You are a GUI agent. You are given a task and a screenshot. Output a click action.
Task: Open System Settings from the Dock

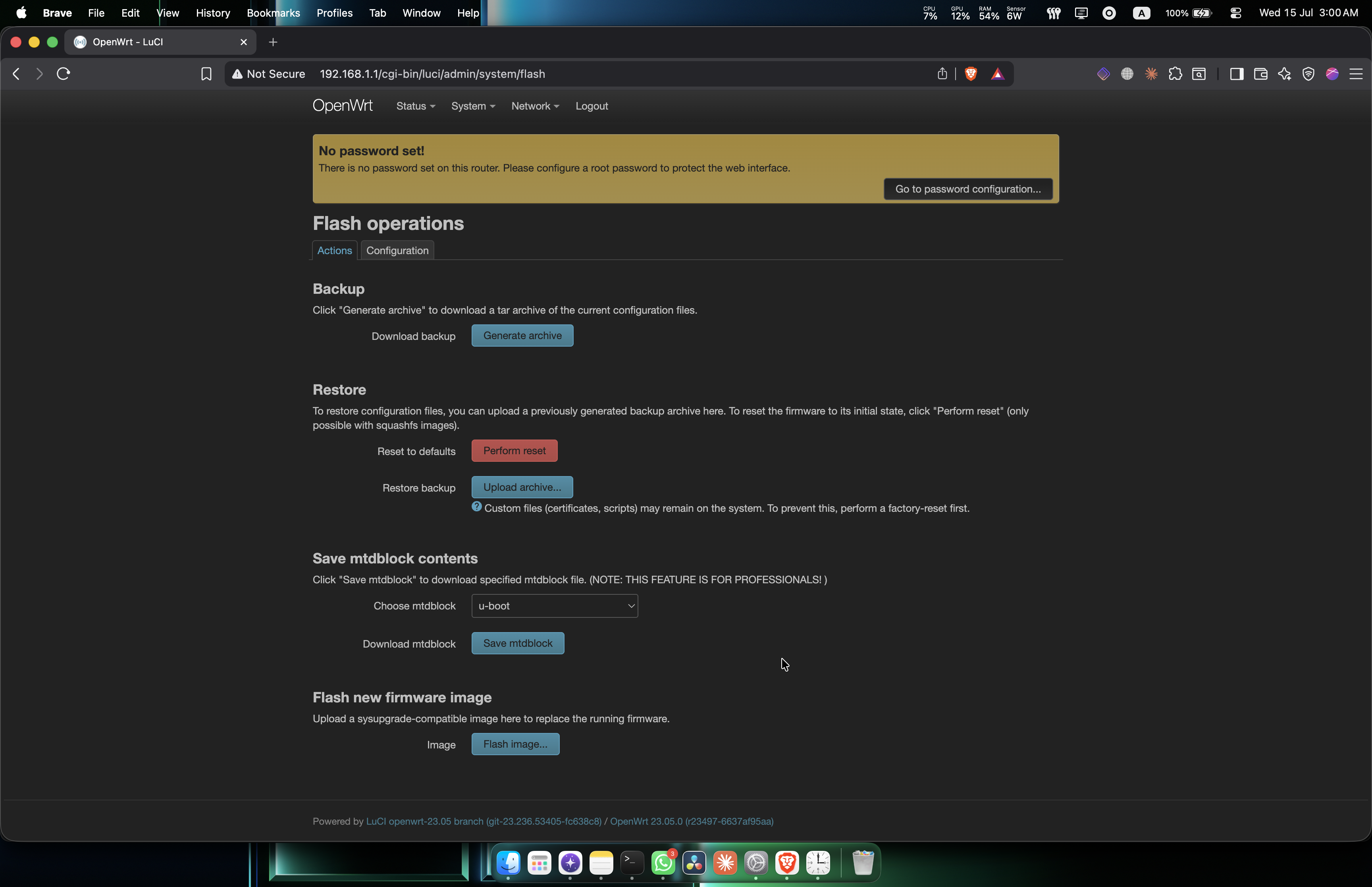(x=756, y=863)
